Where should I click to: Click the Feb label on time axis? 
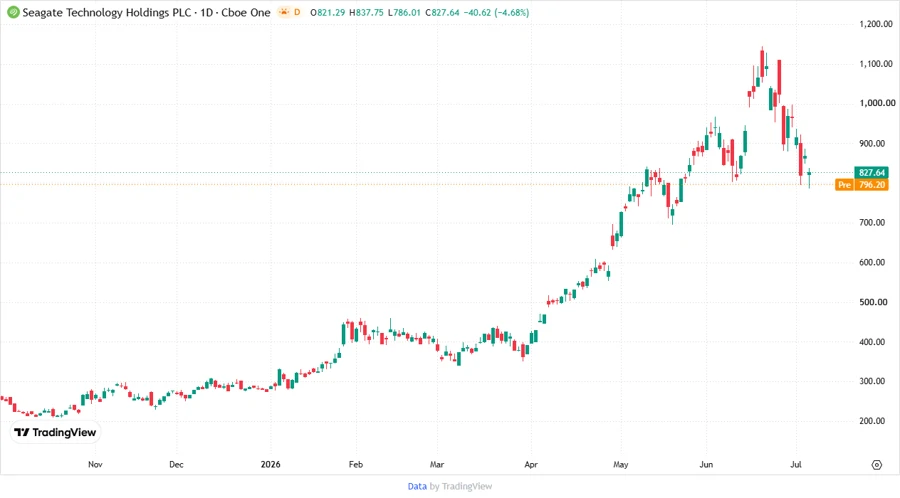tap(356, 464)
